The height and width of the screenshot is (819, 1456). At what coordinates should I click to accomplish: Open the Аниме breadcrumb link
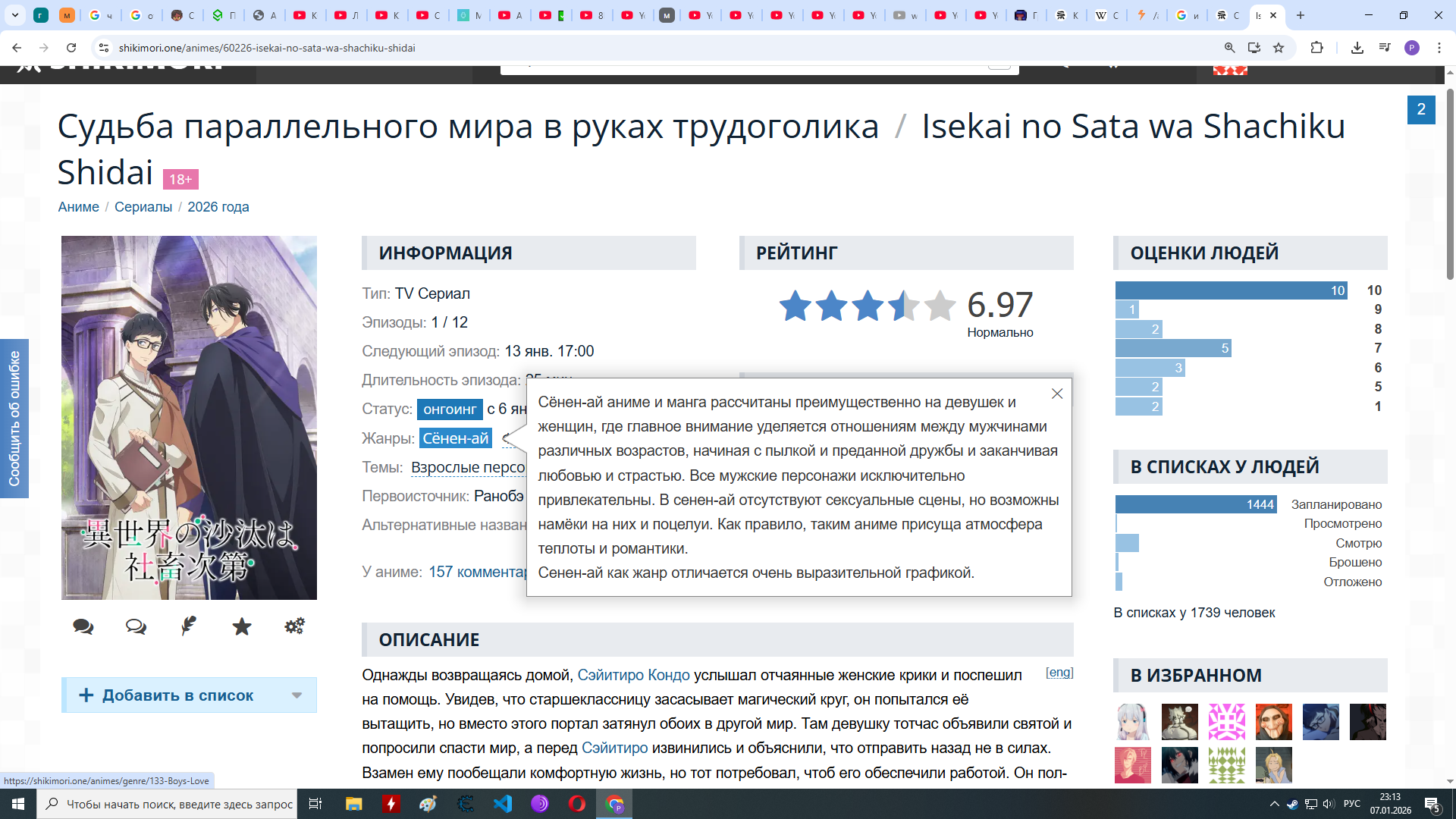click(x=78, y=207)
